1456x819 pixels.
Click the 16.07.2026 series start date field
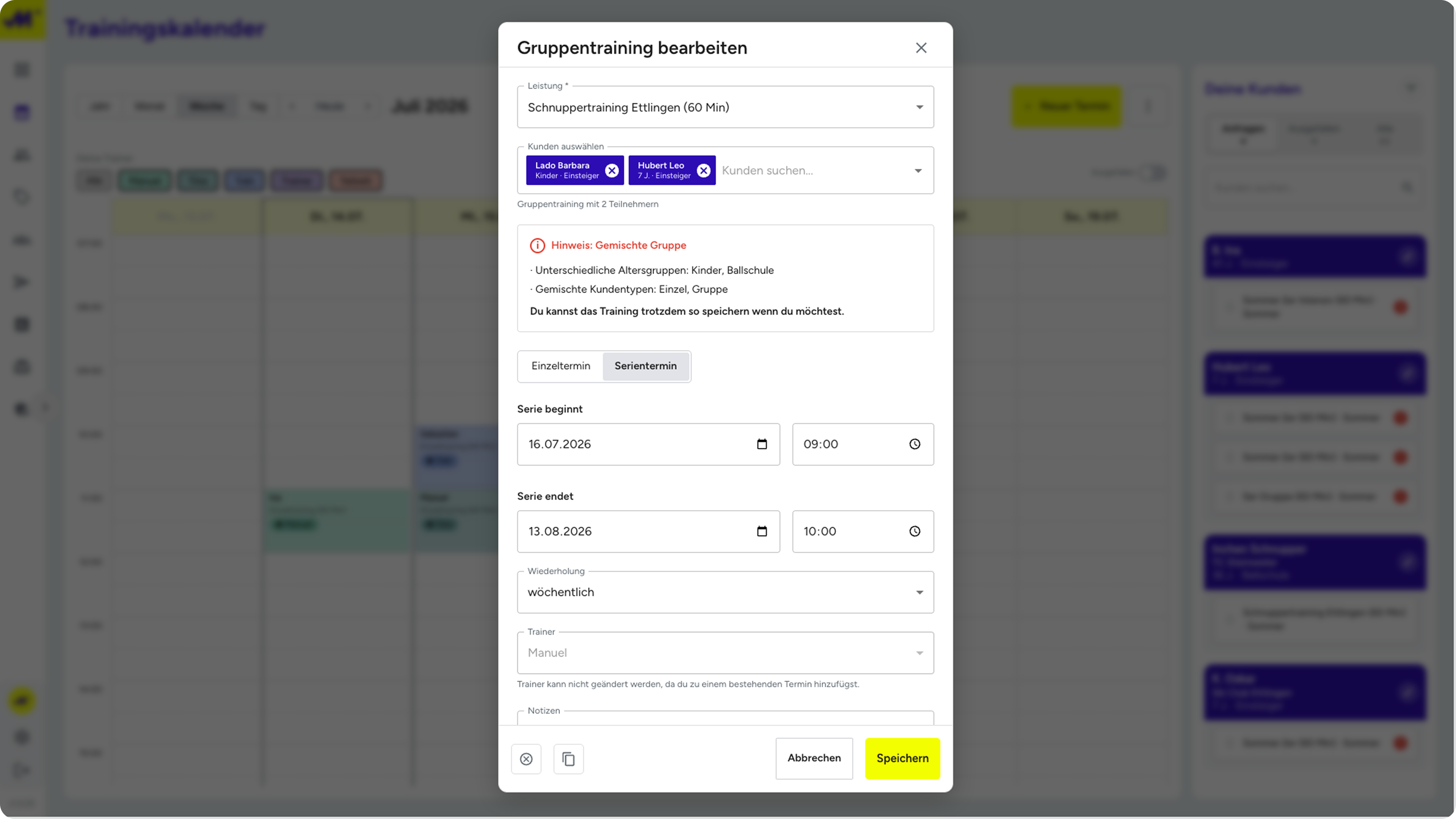point(648,444)
